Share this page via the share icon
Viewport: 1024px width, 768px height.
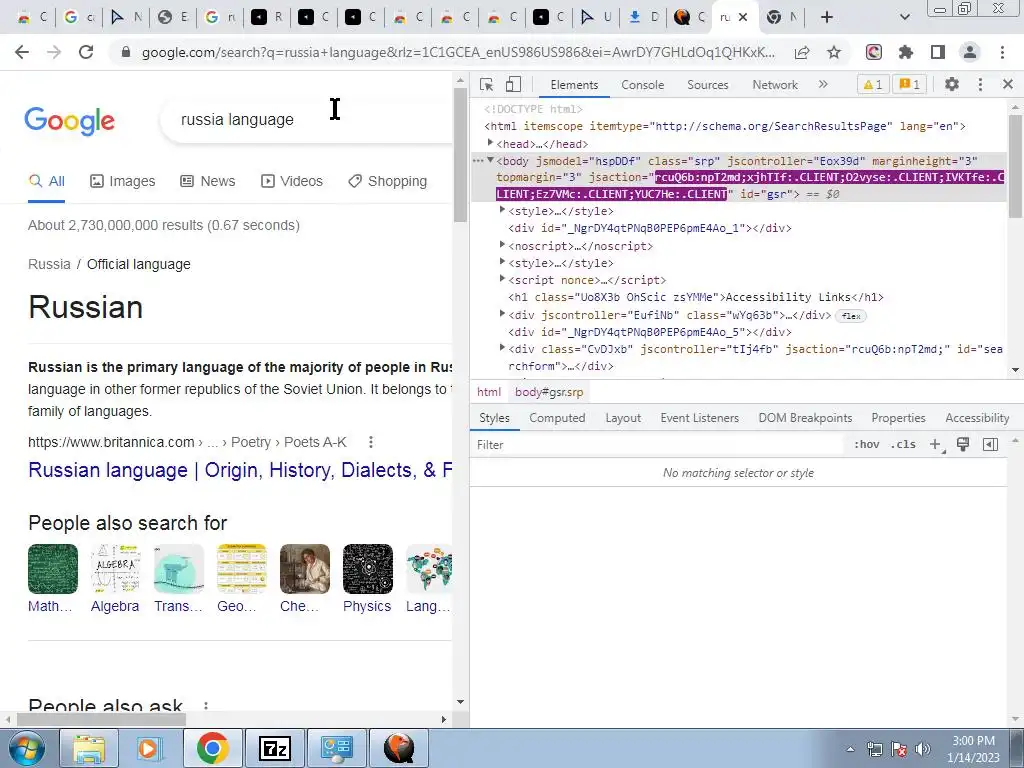(x=802, y=52)
